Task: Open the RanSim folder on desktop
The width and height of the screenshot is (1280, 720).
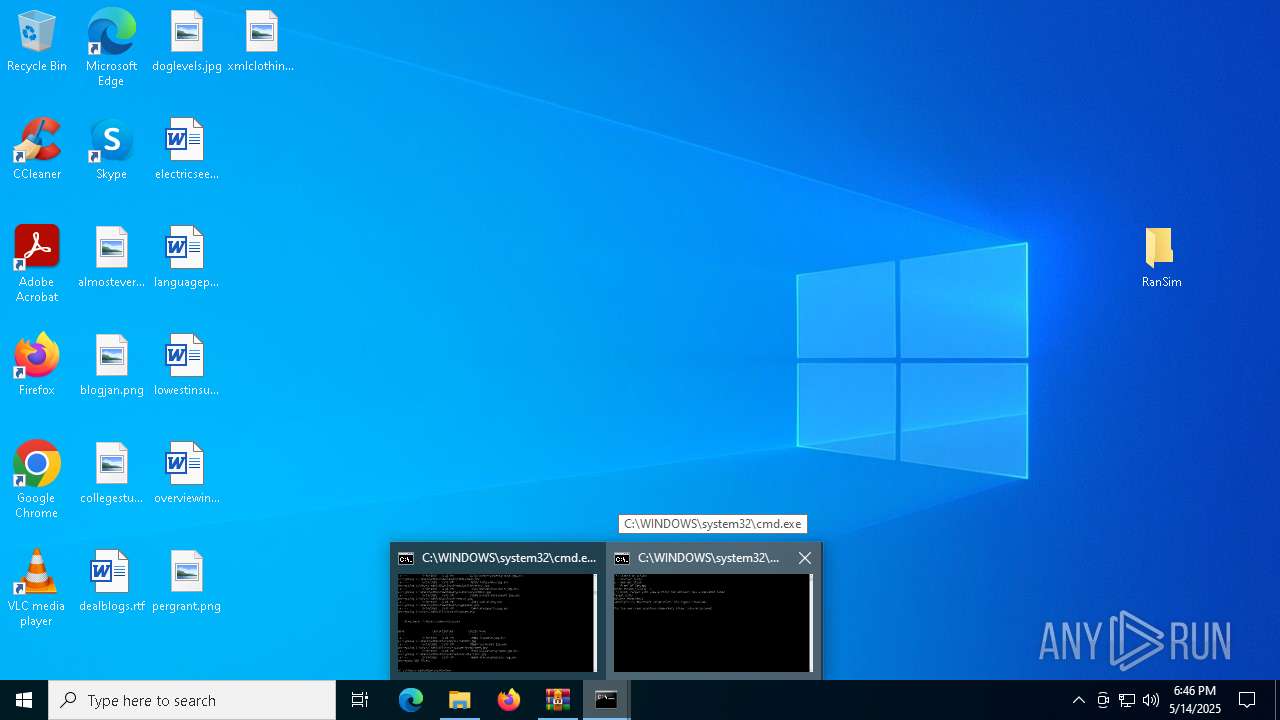Action: (x=1161, y=258)
